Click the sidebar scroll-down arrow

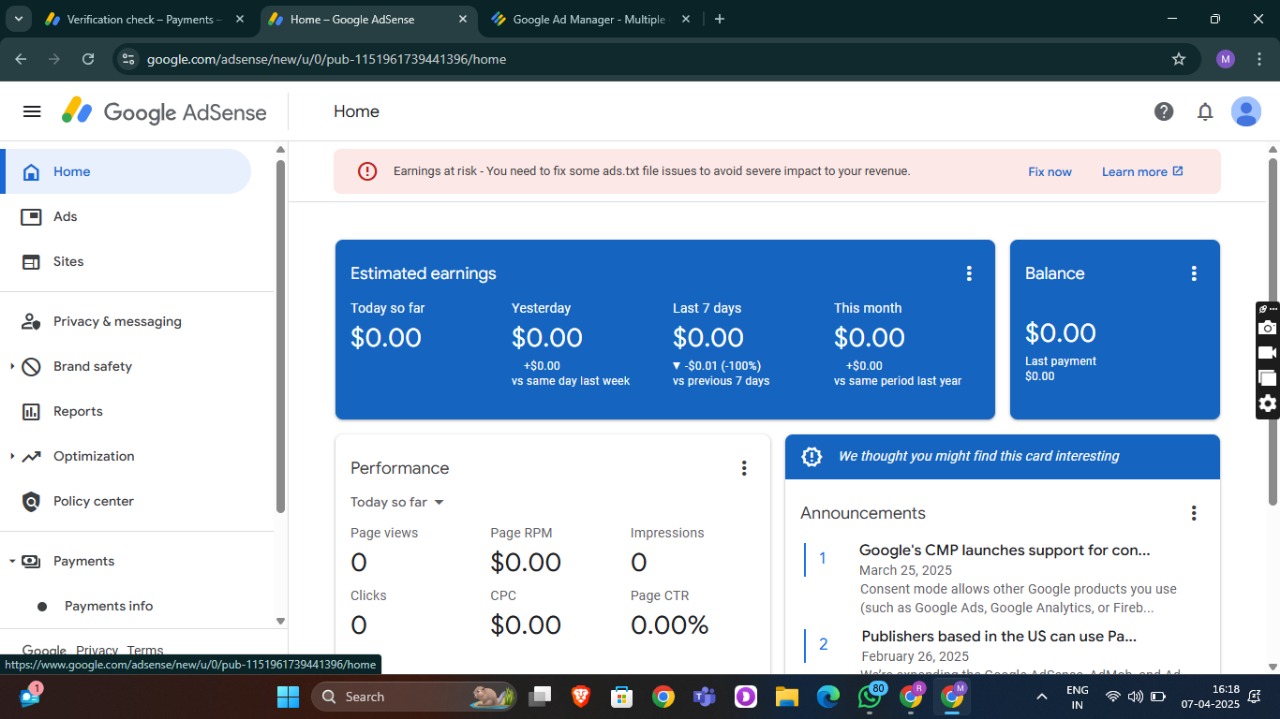(x=281, y=621)
